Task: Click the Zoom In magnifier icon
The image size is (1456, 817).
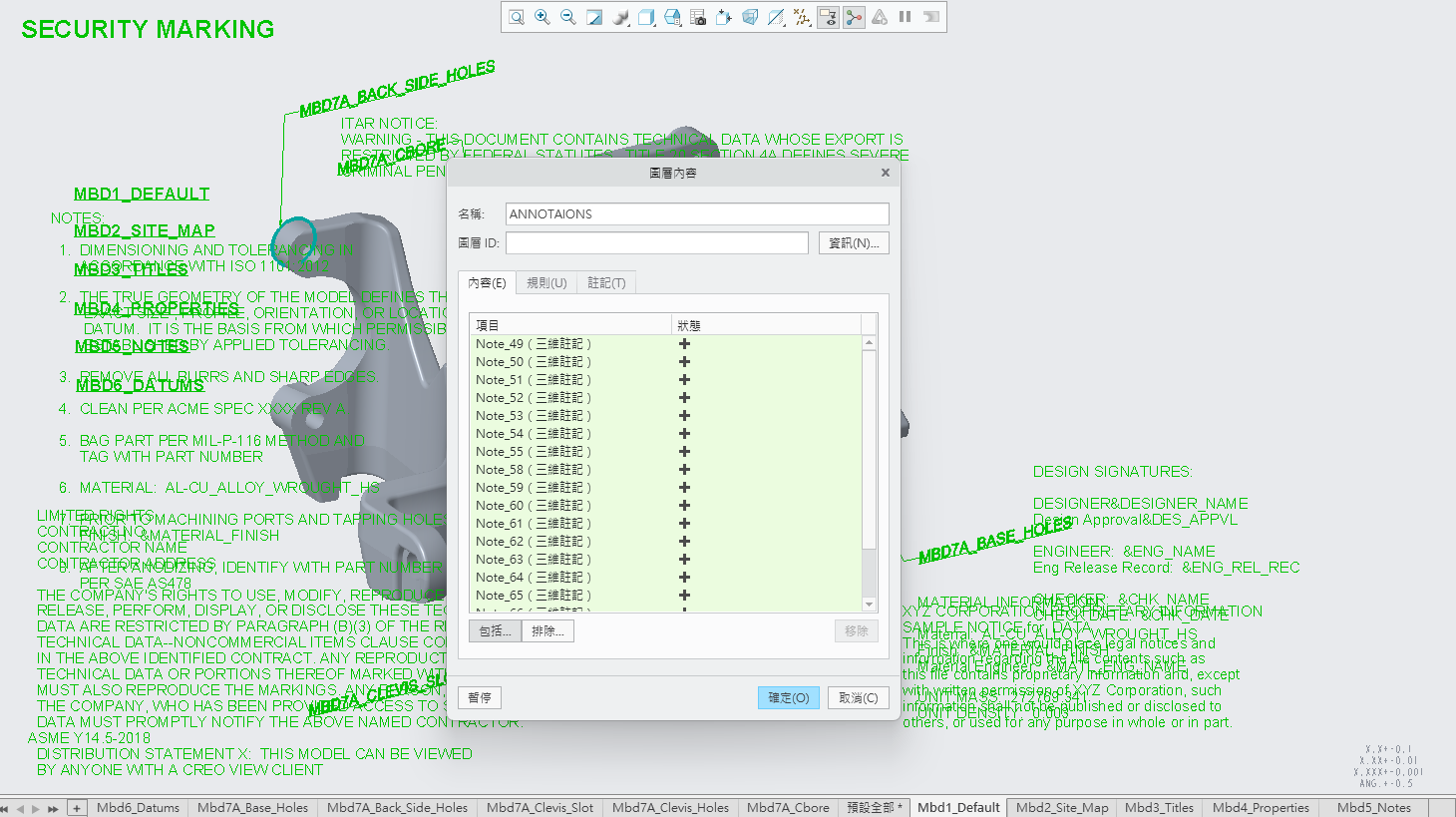Action: click(x=543, y=17)
